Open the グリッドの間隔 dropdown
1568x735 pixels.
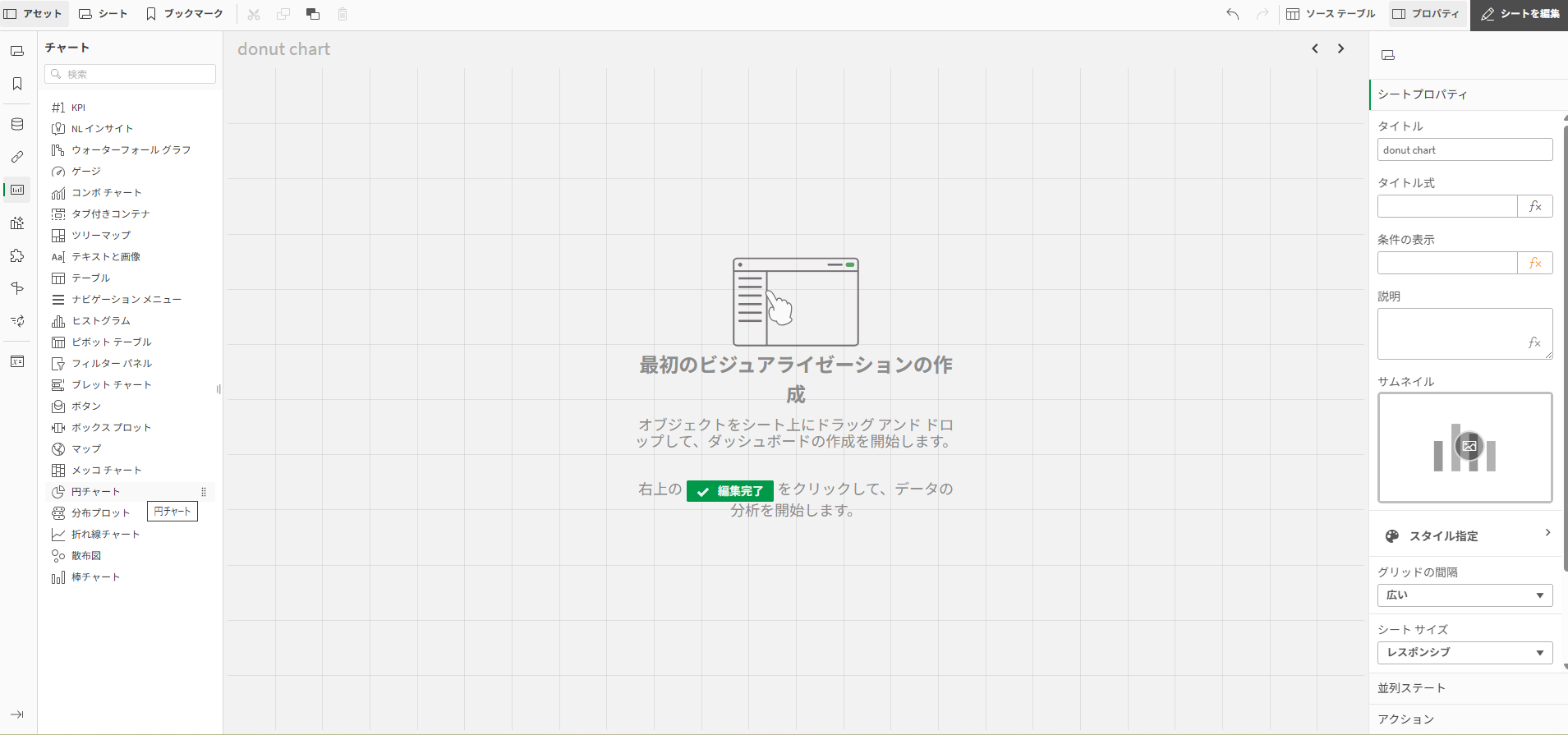(x=1465, y=595)
